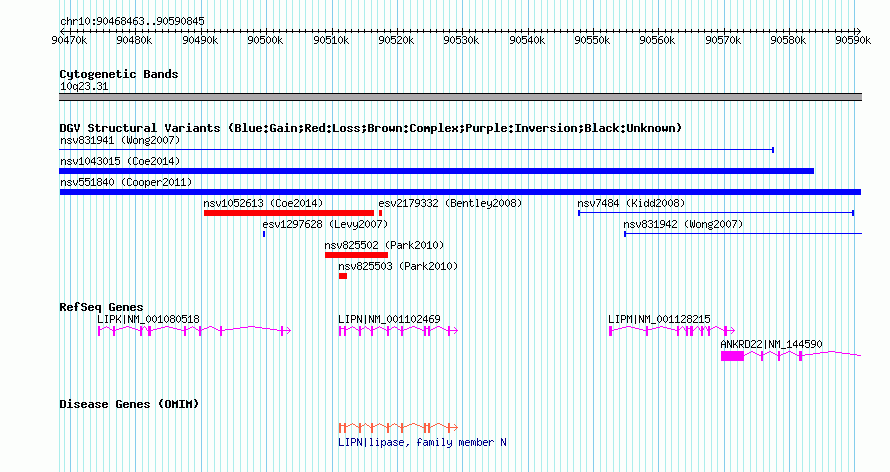The width and height of the screenshot is (890, 472).
Task: Open the nsv1052613 (Coe2014) label
Action: [263, 203]
